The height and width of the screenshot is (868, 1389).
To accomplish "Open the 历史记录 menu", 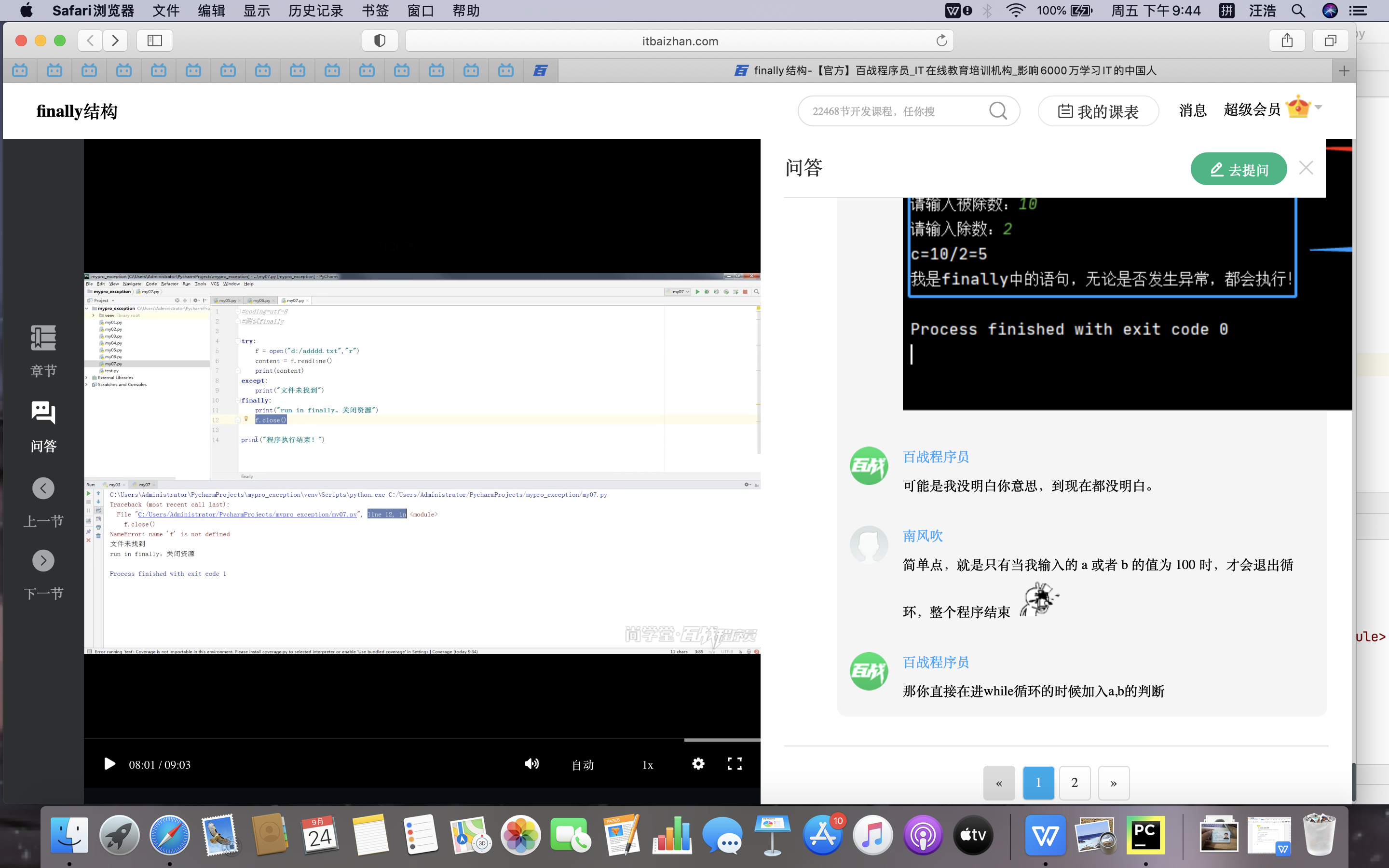I will coord(316,10).
